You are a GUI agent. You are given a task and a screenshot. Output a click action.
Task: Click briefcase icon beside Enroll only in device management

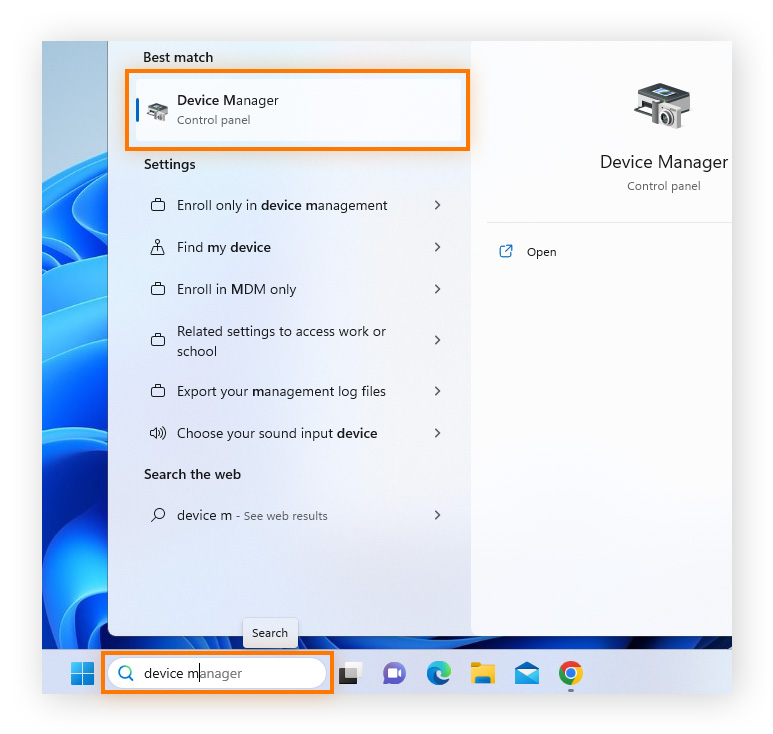coord(158,205)
